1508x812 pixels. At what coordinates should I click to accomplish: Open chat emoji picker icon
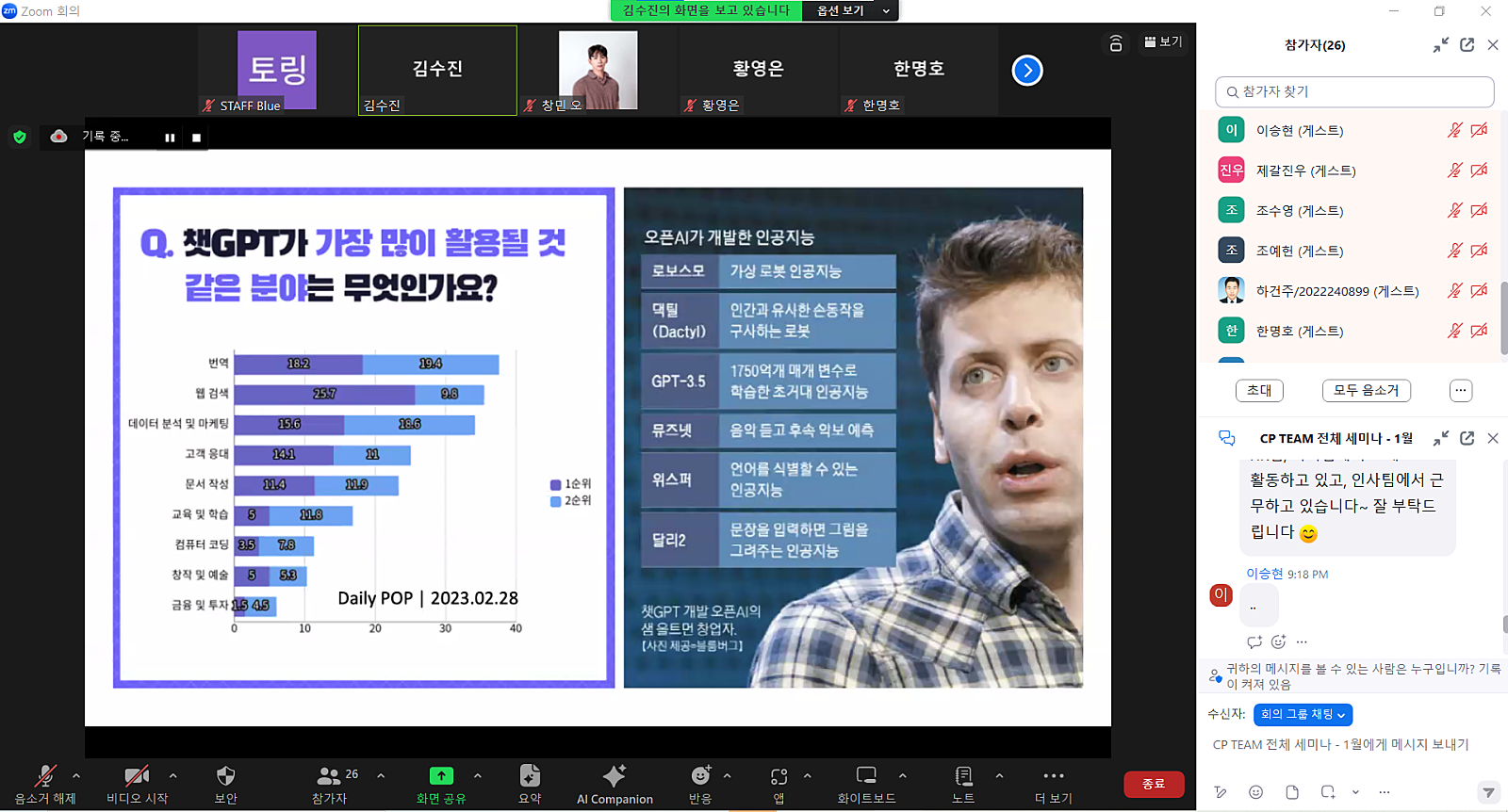pos(1255,792)
